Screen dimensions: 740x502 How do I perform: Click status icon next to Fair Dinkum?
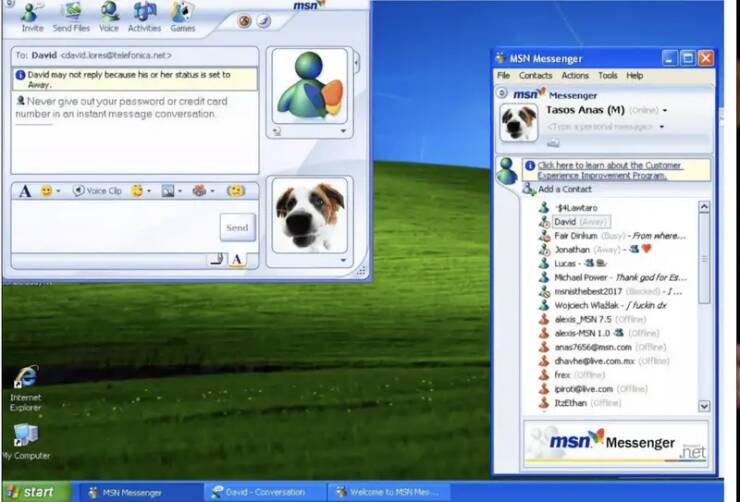tap(544, 235)
